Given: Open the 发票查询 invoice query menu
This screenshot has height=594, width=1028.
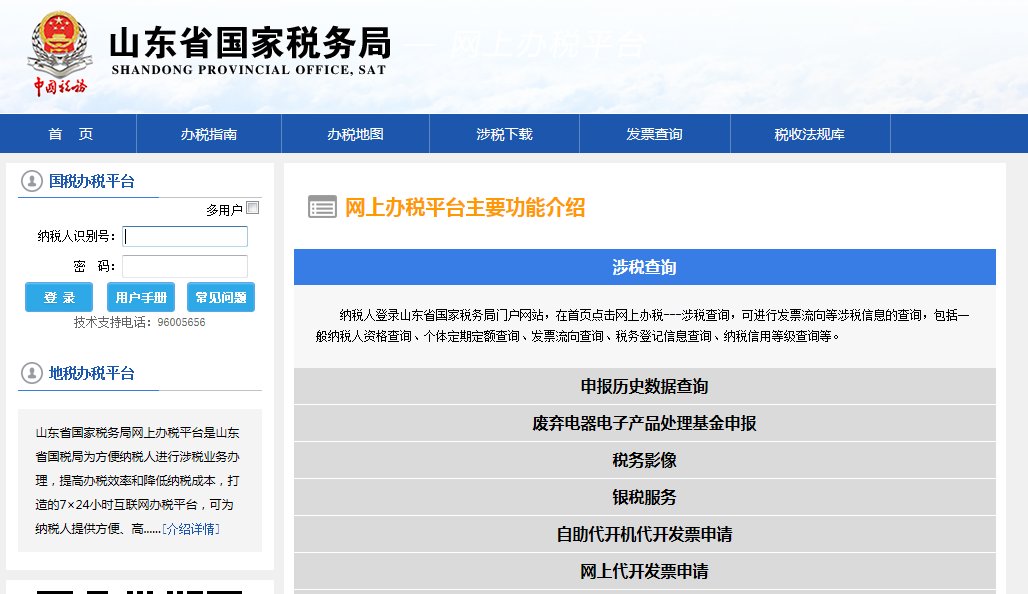Looking at the screenshot, I should (652, 134).
